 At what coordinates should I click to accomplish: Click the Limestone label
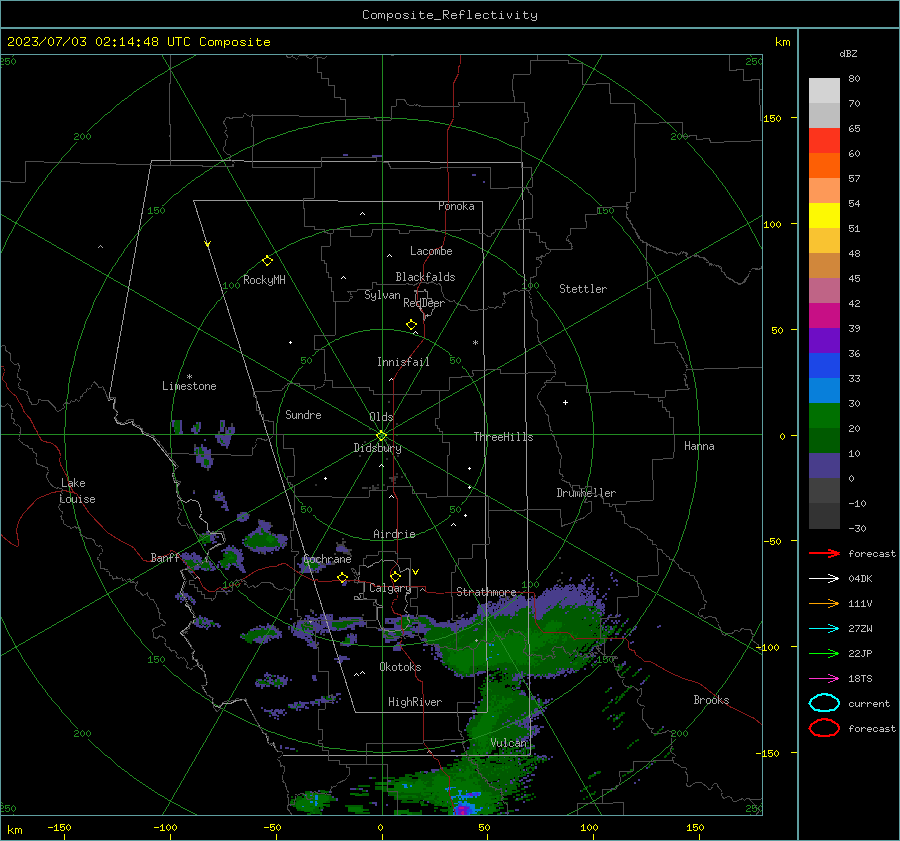pos(189,386)
